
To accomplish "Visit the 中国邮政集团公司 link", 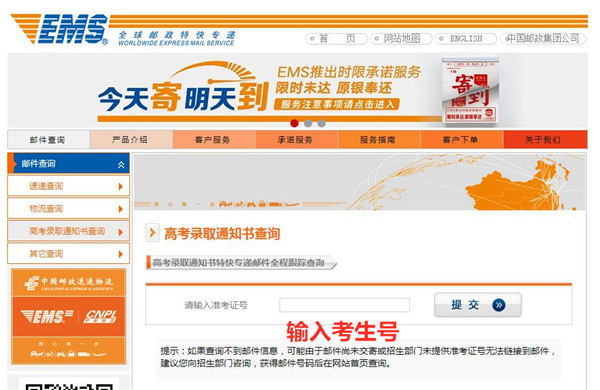I will (x=543, y=39).
